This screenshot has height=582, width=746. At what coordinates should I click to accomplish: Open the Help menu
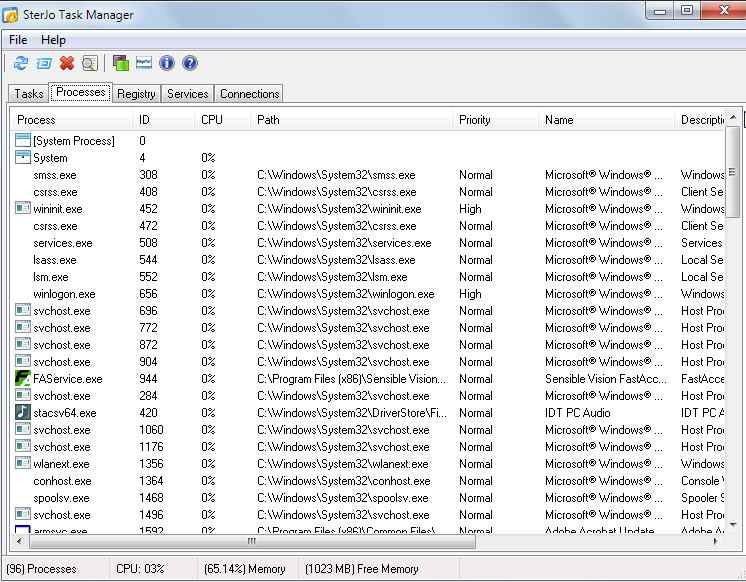[53, 40]
